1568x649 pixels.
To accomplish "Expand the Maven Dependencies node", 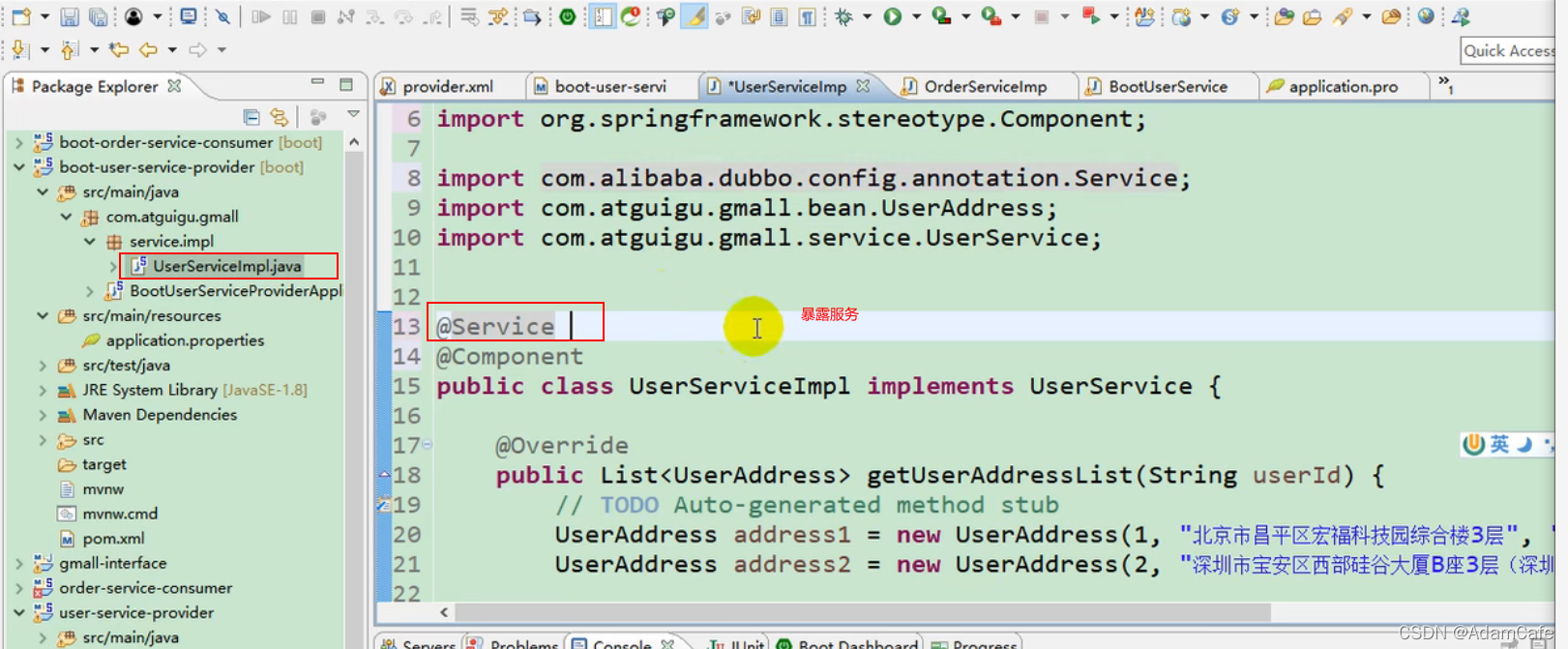I will [43, 415].
